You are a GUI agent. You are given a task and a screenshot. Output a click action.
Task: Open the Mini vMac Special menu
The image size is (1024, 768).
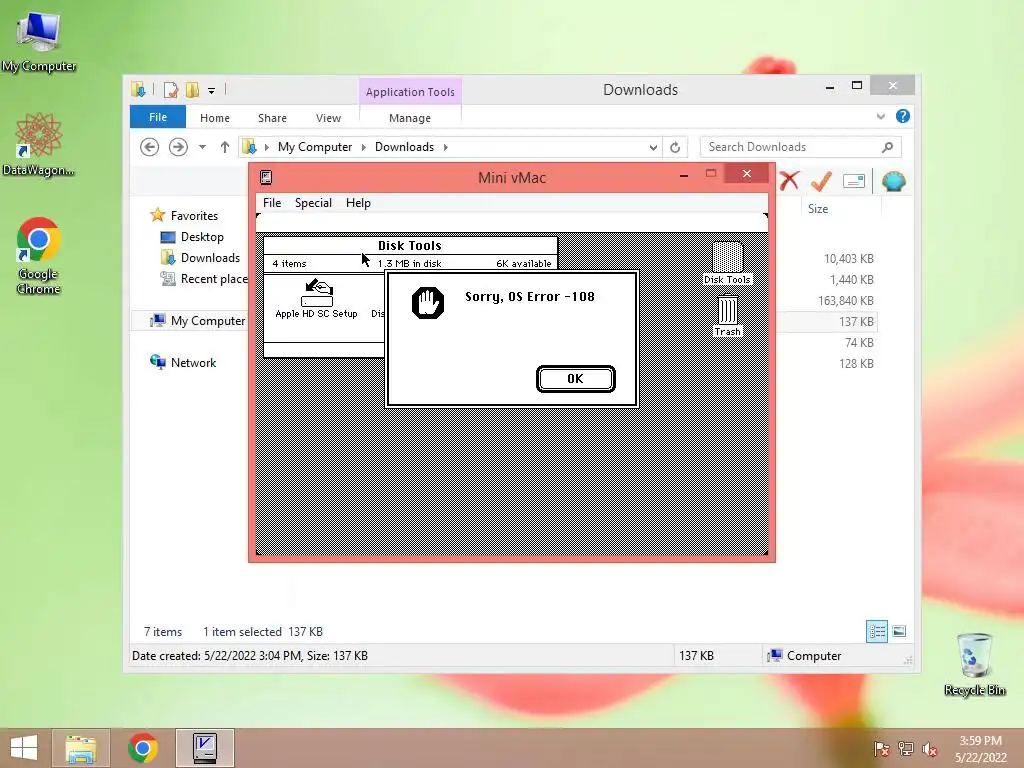(313, 203)
